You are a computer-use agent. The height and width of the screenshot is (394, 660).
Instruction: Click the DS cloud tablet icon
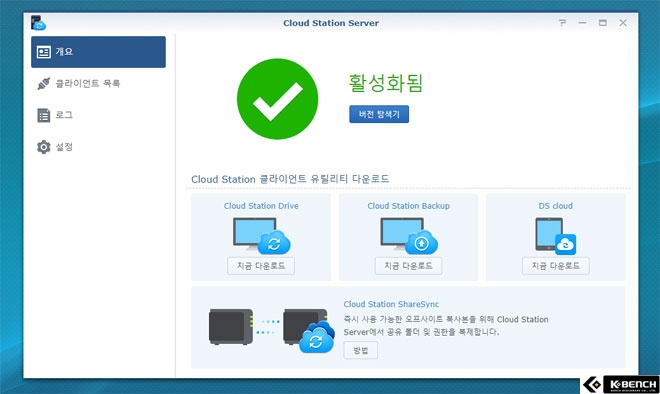point(556,236)
